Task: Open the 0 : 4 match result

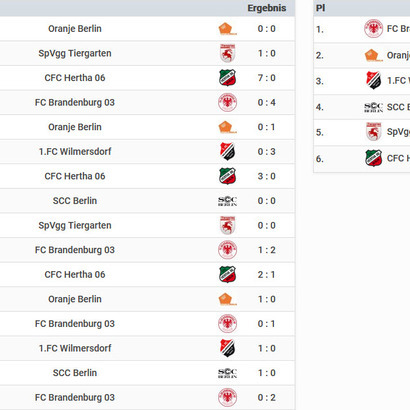Action: 266,103
